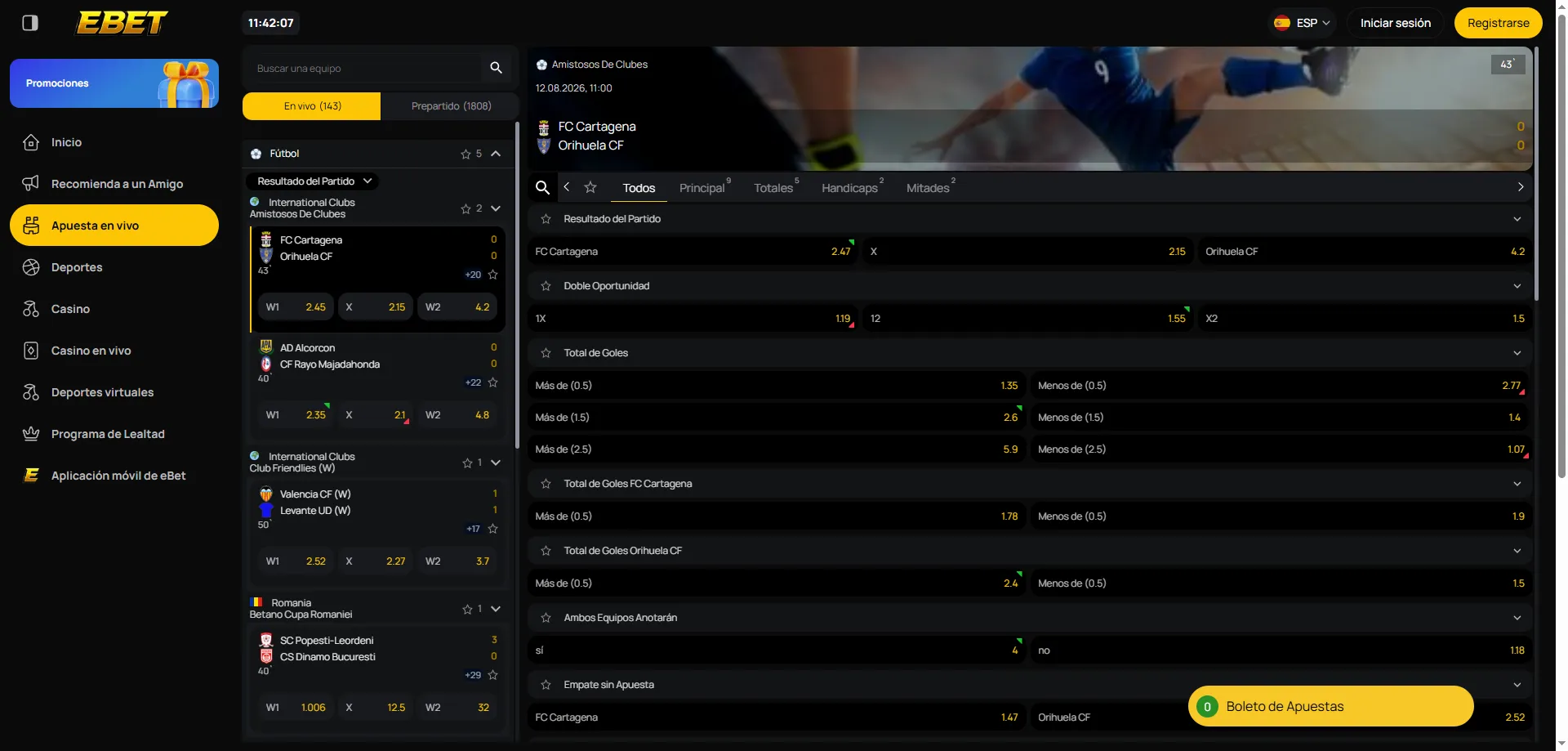Open Aplicación móvil de eBet
This screenshot has height=751, width=1568.
point(114,476)
